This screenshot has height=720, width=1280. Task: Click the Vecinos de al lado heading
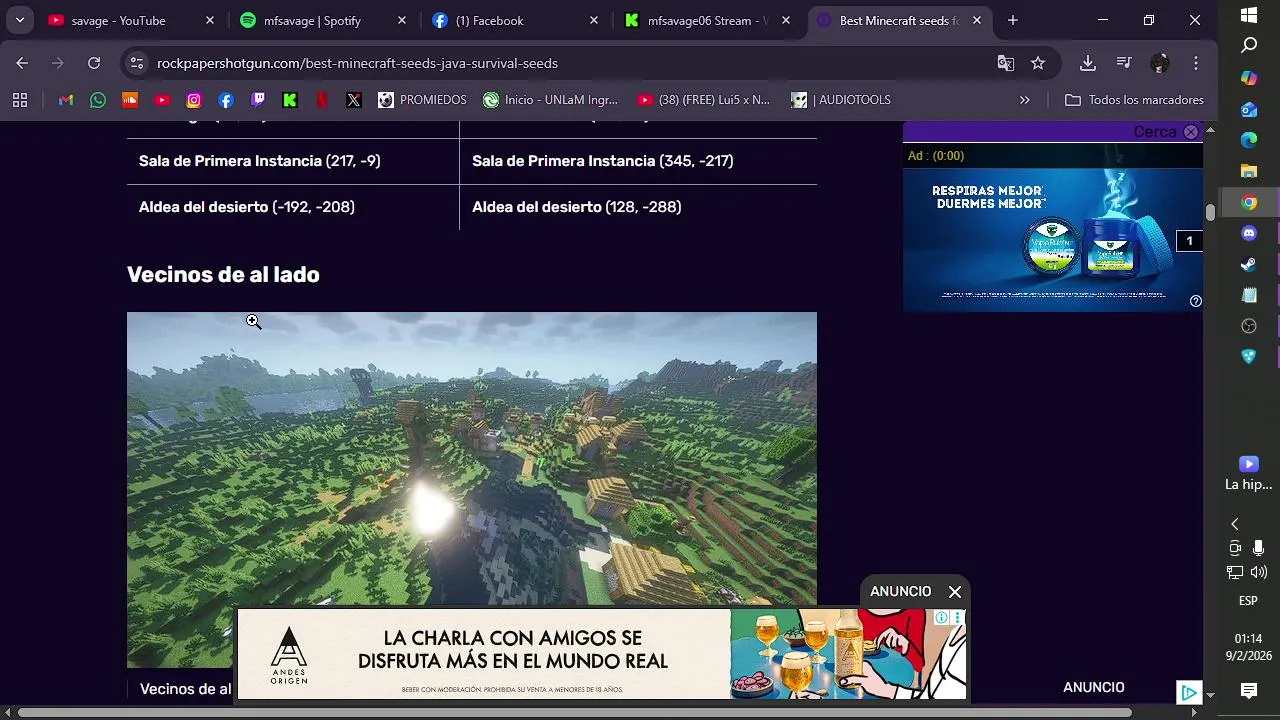pos(223,275)
